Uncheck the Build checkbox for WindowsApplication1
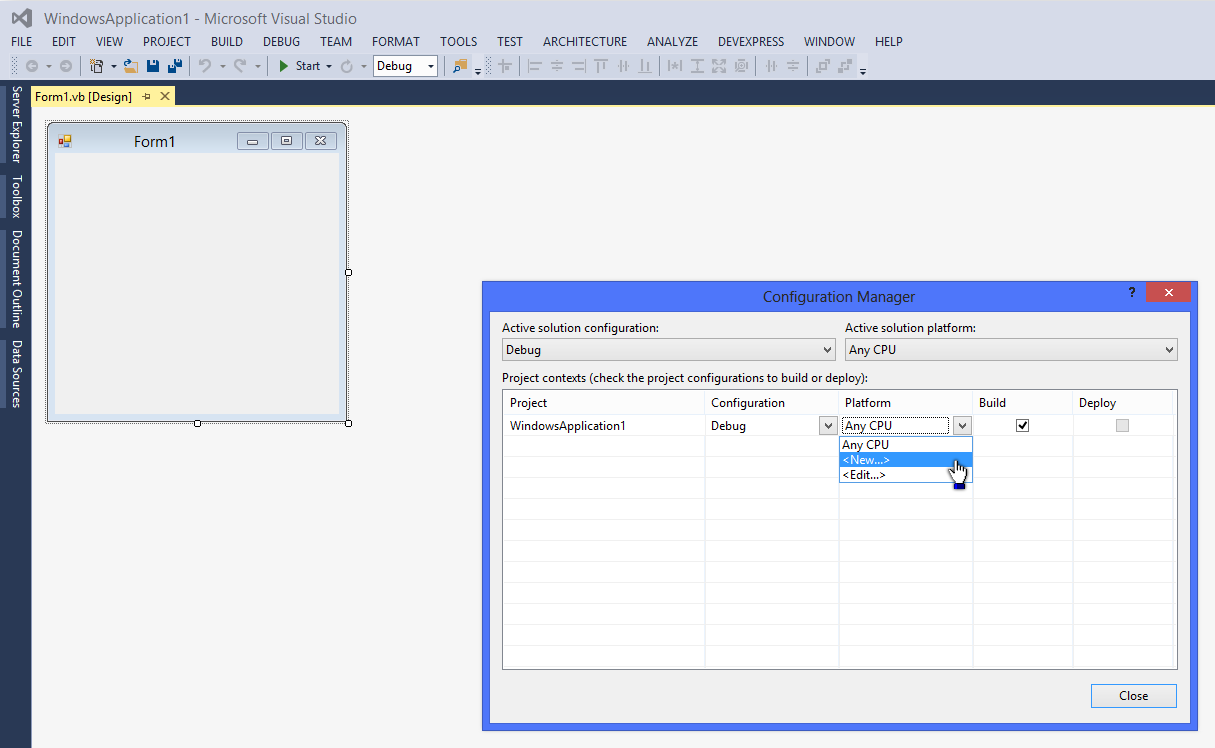 click(x=1022, y=425)
